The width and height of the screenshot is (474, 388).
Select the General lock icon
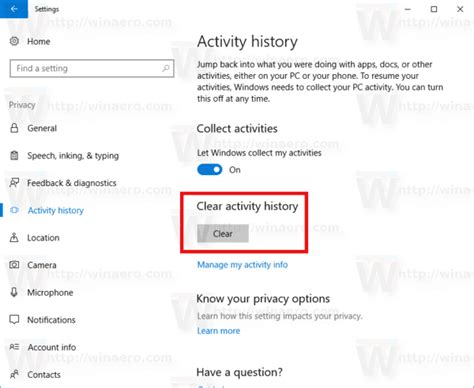[14, 128]
